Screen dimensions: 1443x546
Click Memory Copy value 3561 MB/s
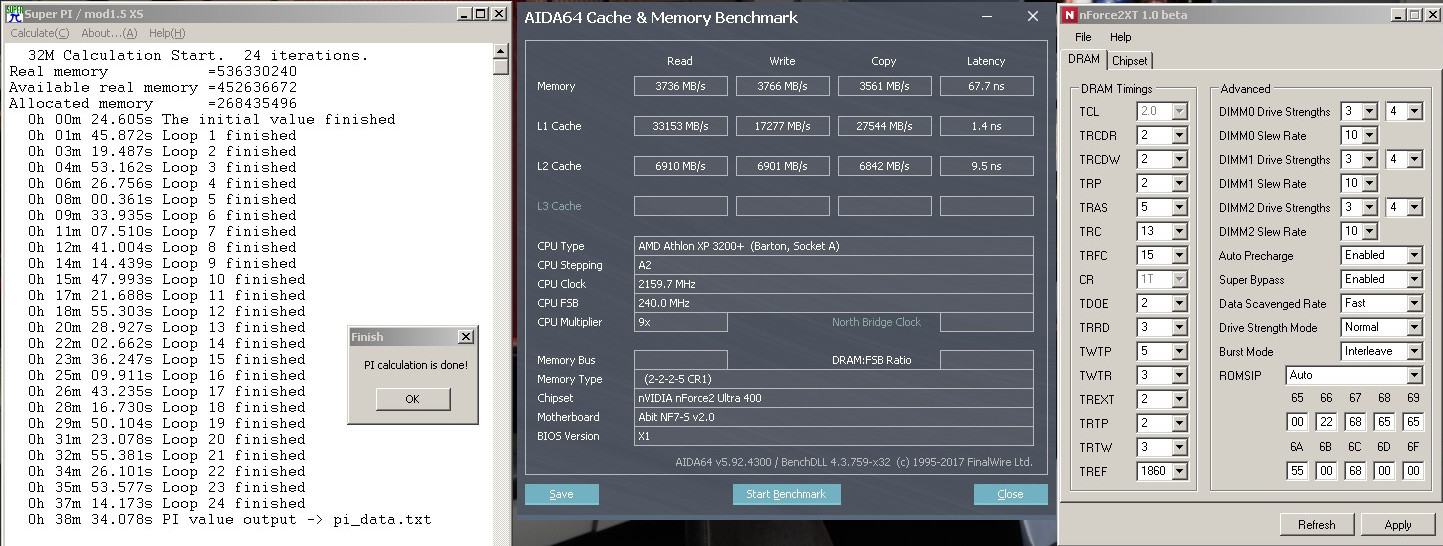(x=884, y=86)
